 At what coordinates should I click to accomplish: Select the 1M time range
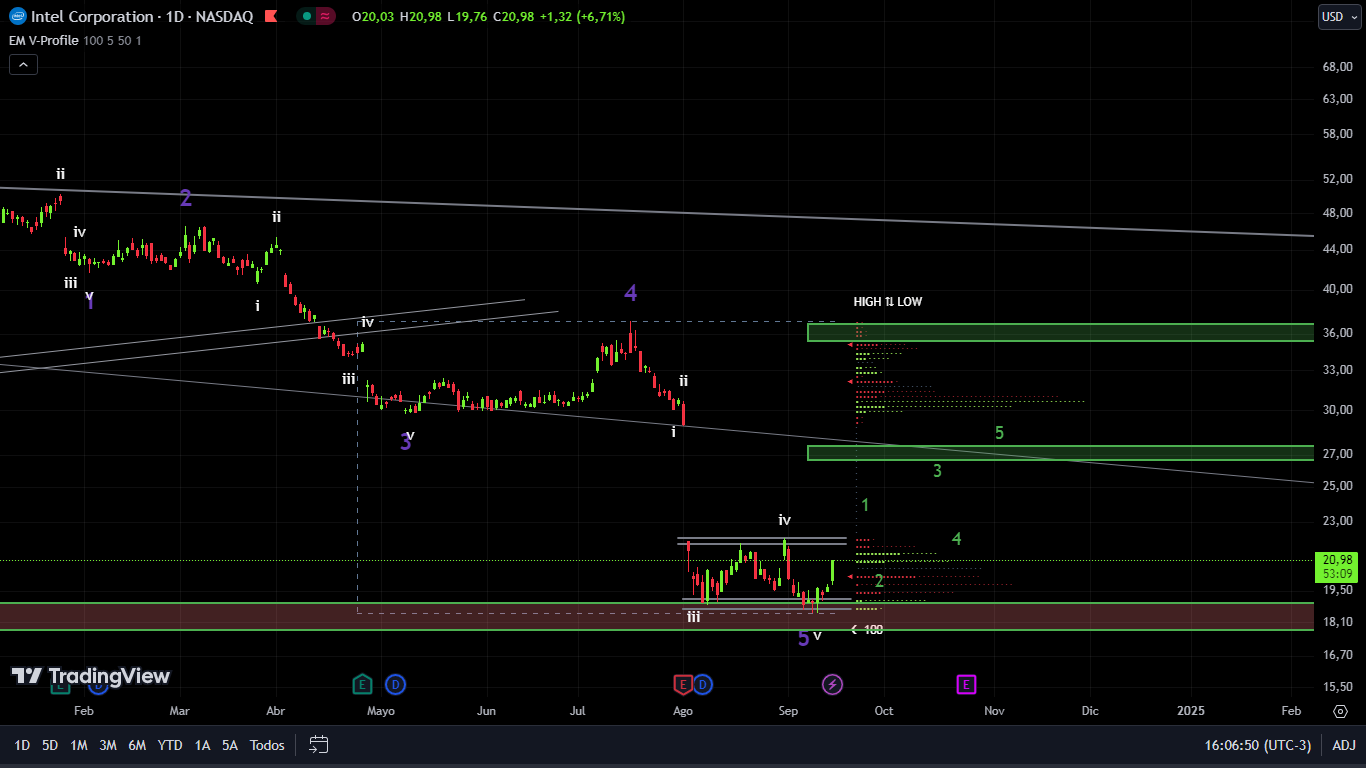(79, 745)
